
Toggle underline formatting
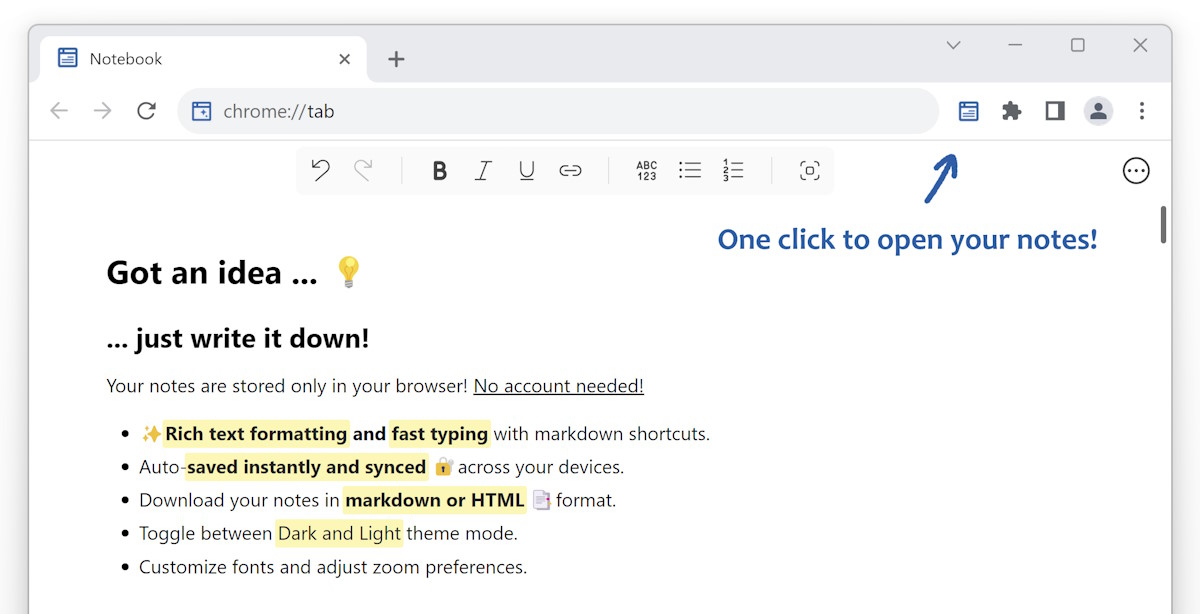coord(527,170)
